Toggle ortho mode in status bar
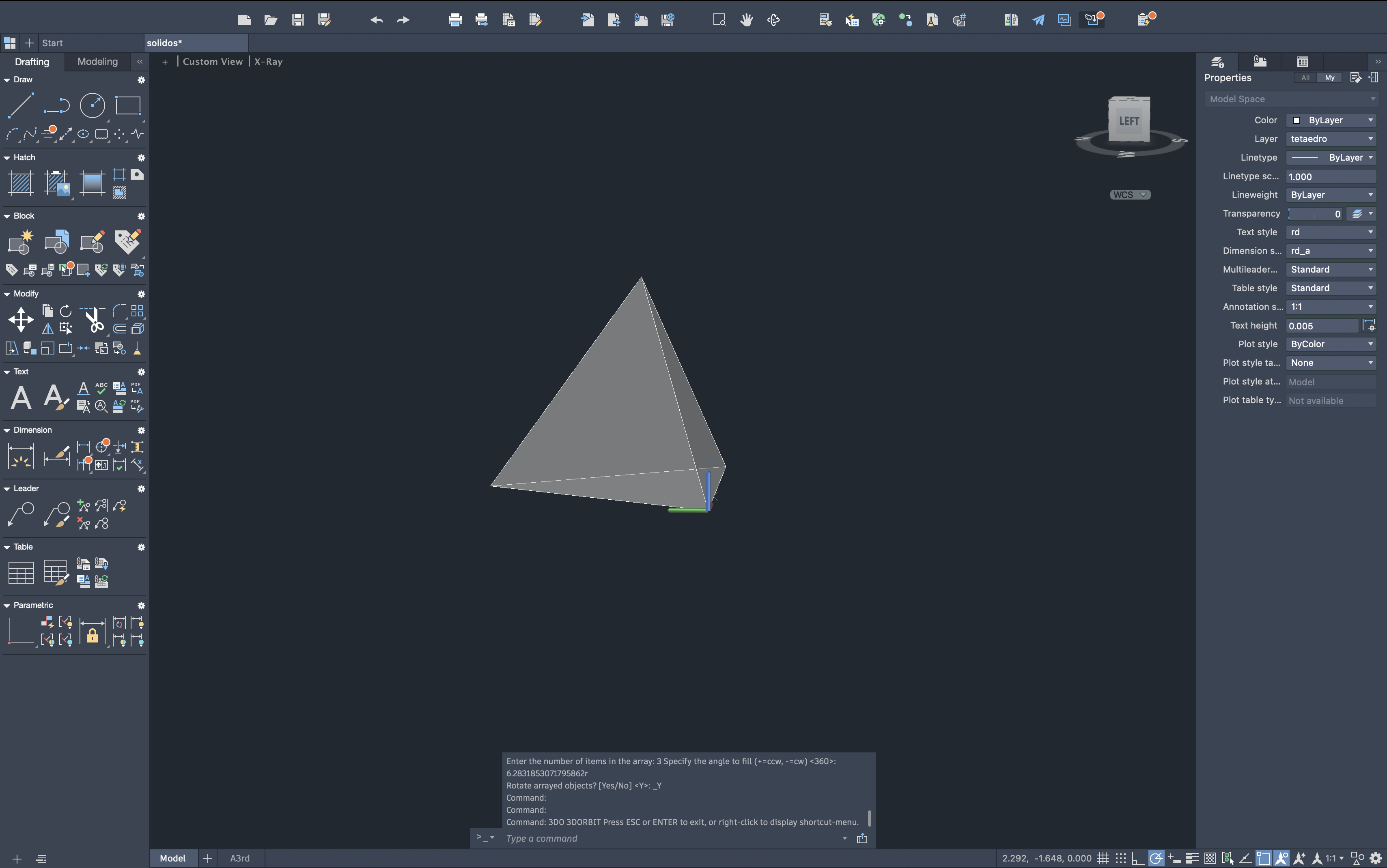The image size is (1387, 868). 1137,858
